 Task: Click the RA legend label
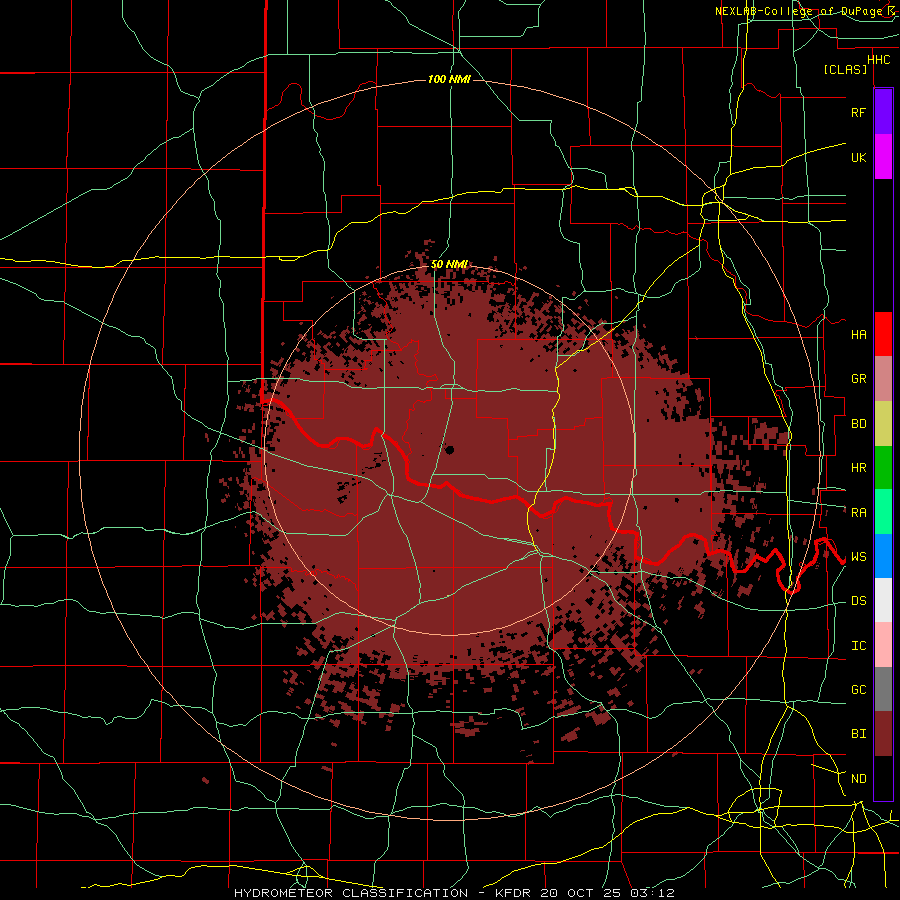point(858,512)
